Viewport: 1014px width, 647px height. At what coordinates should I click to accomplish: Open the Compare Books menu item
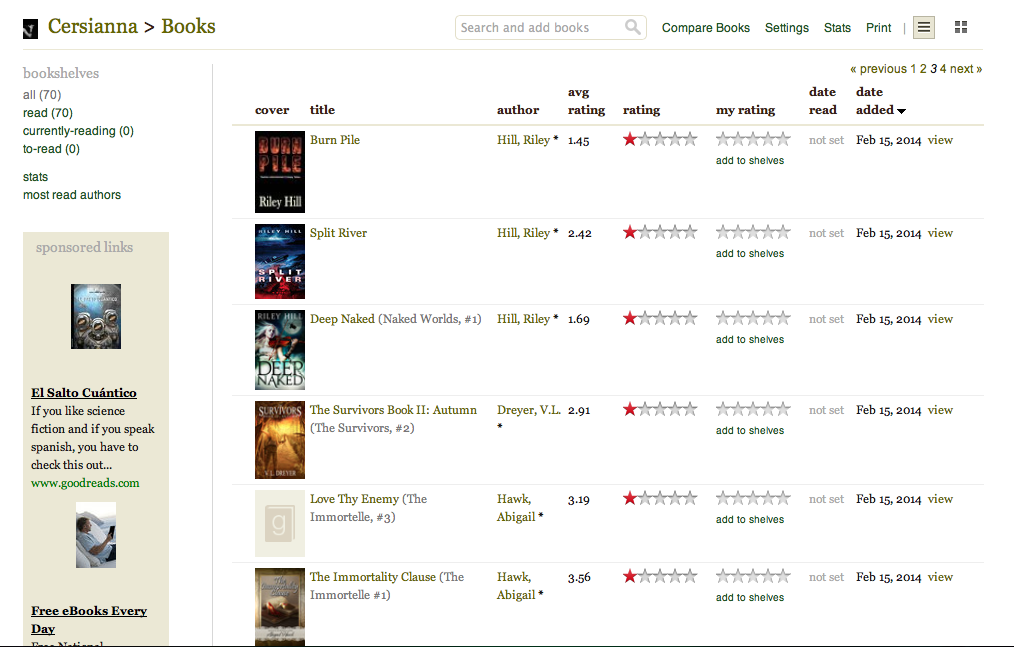(x=705, y=28)
